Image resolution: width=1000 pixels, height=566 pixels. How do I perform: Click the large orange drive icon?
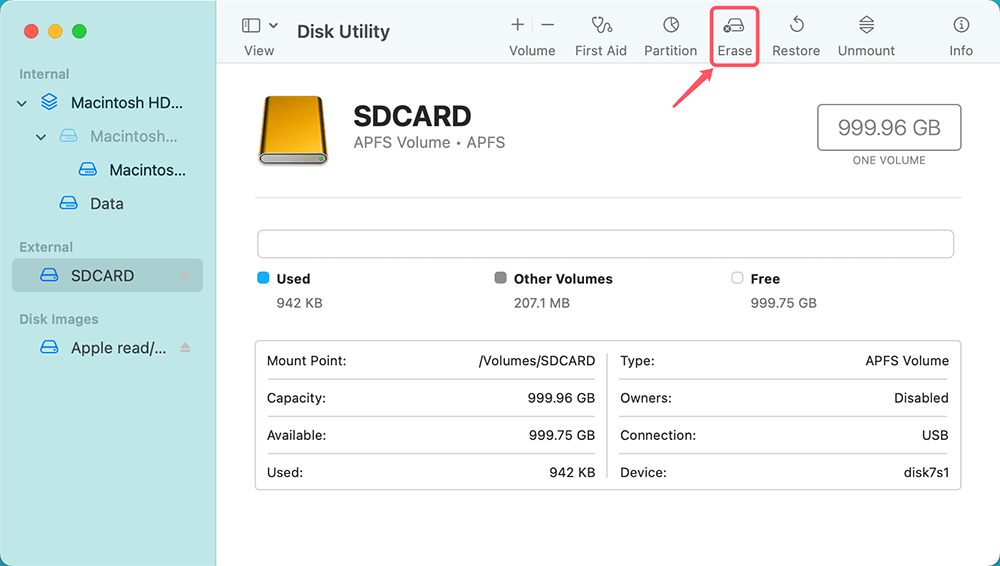coord(293,131)
